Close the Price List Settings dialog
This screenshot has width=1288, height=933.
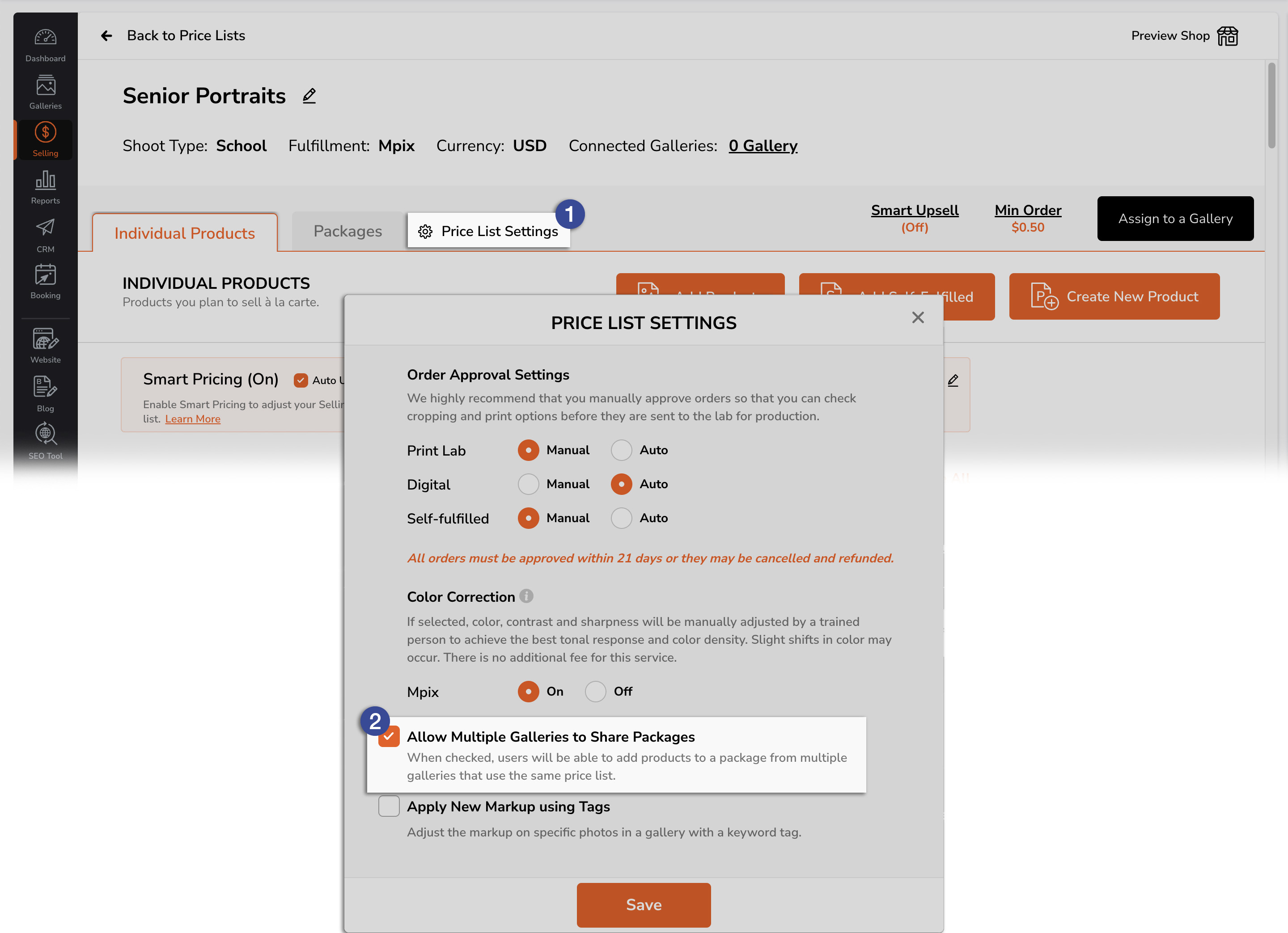click(918, 318)
